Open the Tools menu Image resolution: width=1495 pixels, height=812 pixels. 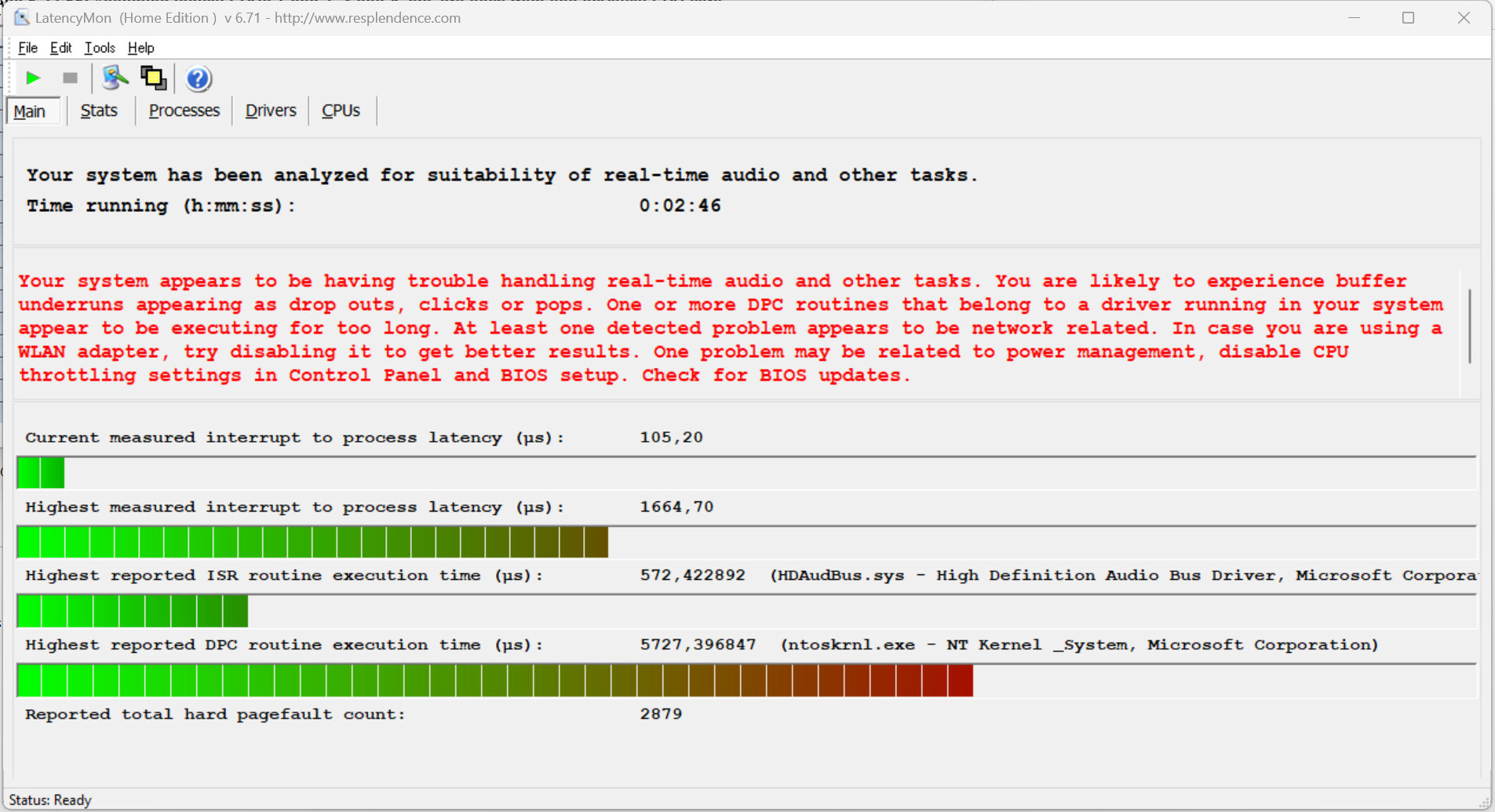point(100,48)
